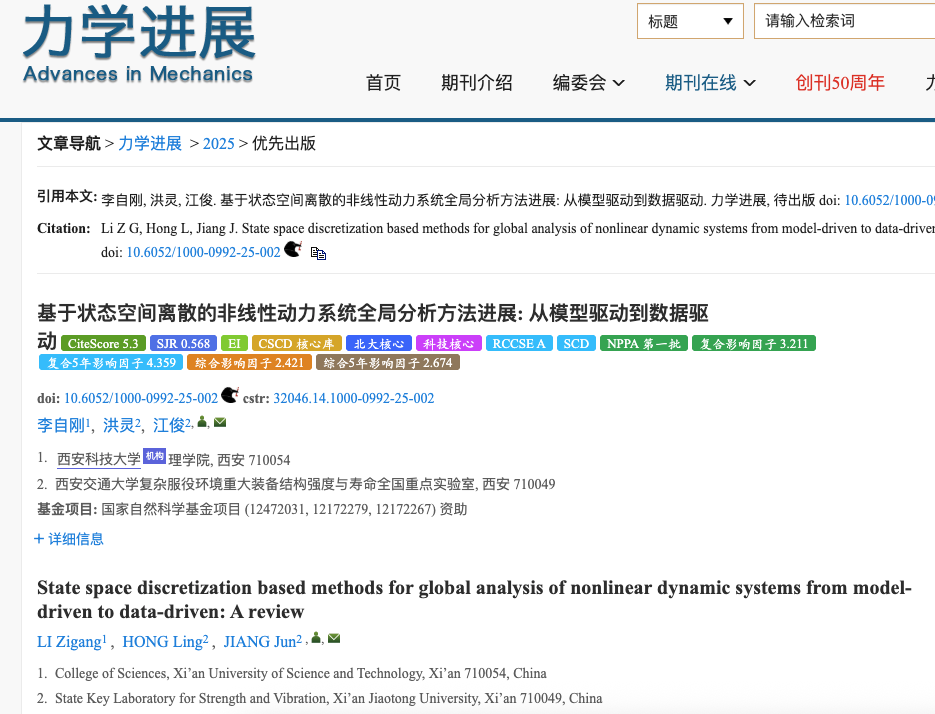Click the icon between doi and cstr

pyautogui.click(x=230, y=395)
